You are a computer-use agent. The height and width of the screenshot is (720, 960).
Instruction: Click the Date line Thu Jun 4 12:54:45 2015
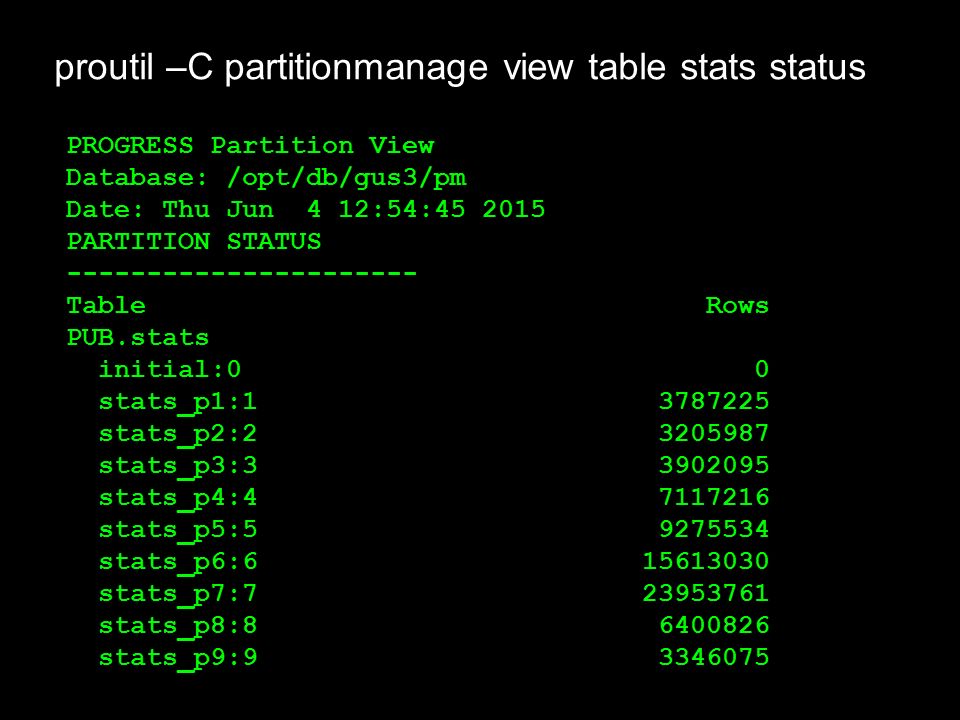pyautogui.click(x=306, y=209)
